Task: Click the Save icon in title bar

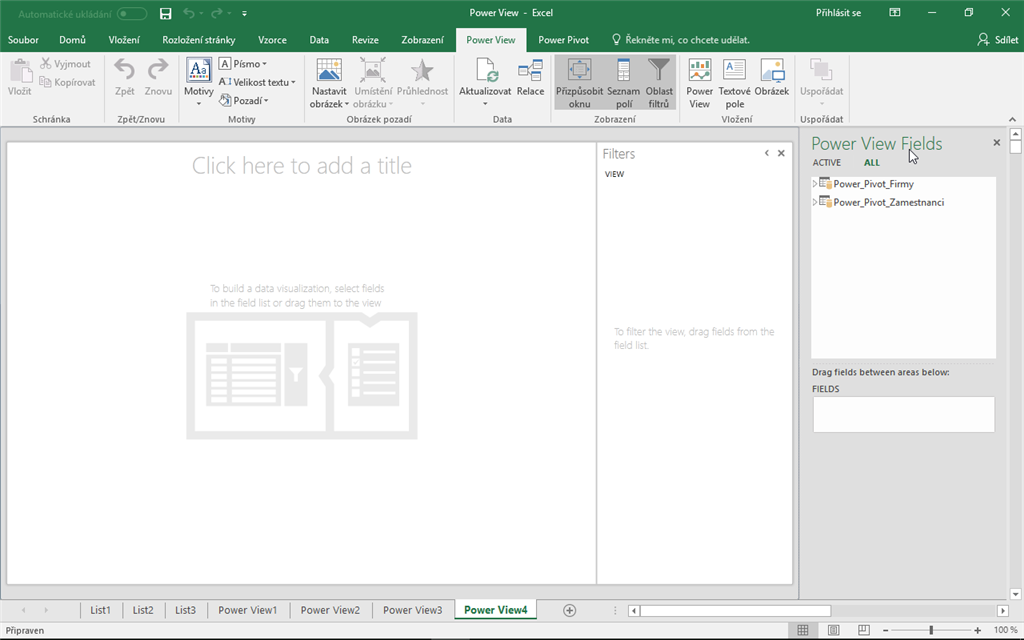Action: (x=165, y=13)
